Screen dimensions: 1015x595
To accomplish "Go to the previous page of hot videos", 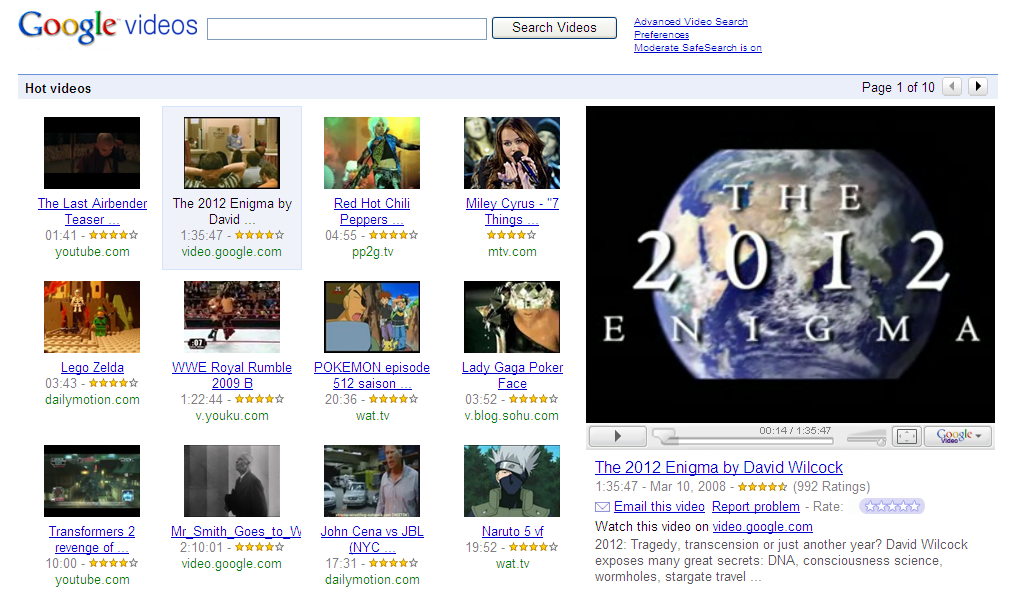I will (x=952, y=87).
